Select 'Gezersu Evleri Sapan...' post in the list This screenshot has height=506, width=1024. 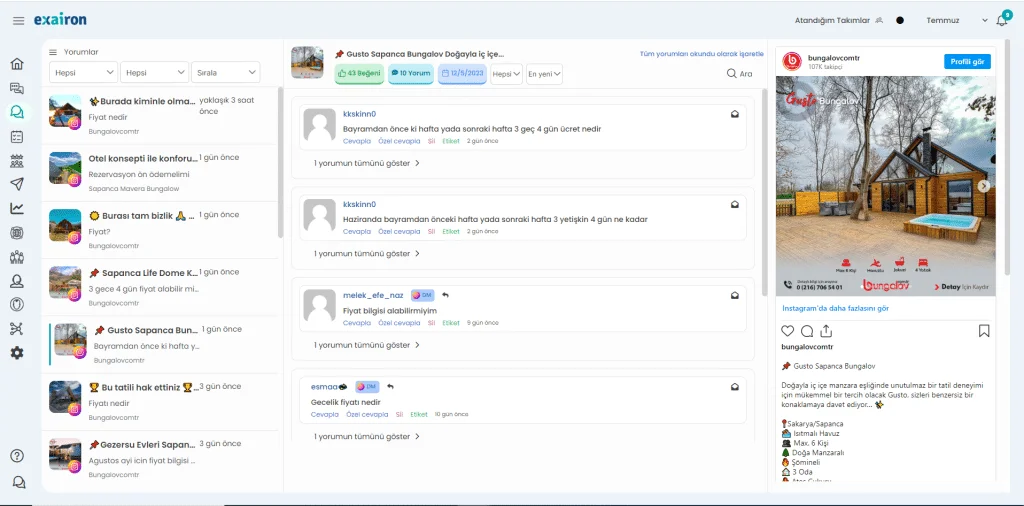click(x=160, y=459)
